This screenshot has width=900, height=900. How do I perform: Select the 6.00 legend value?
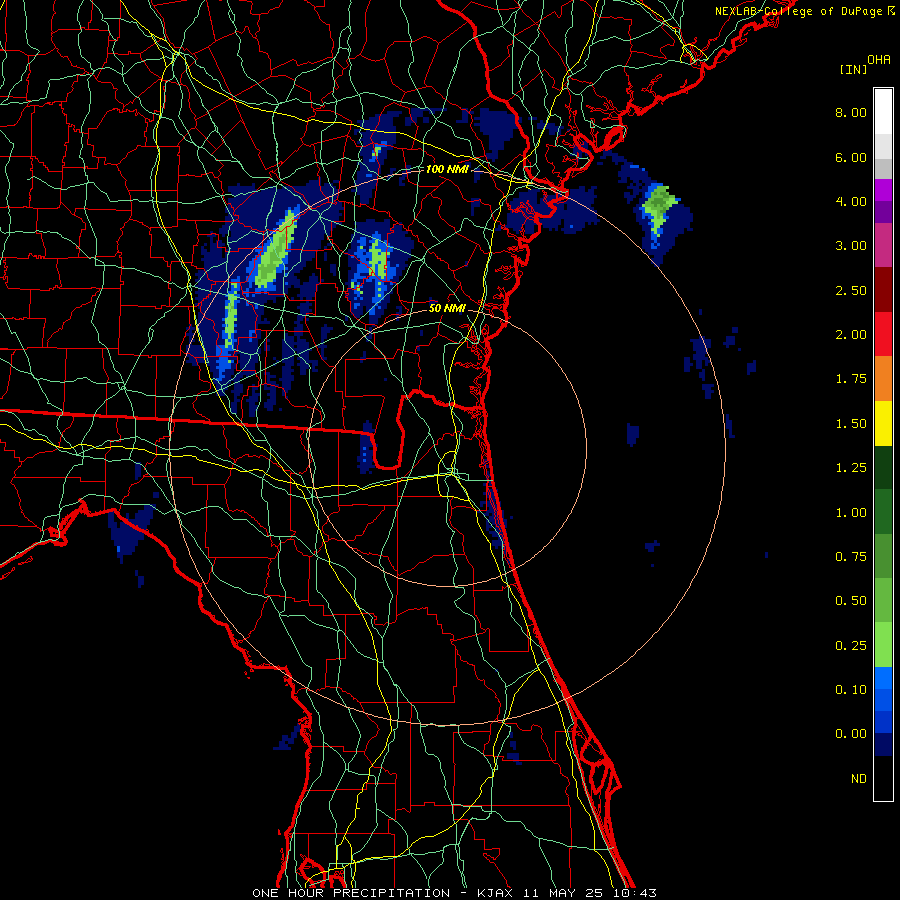pyautogui.click(x=851, y=157)
